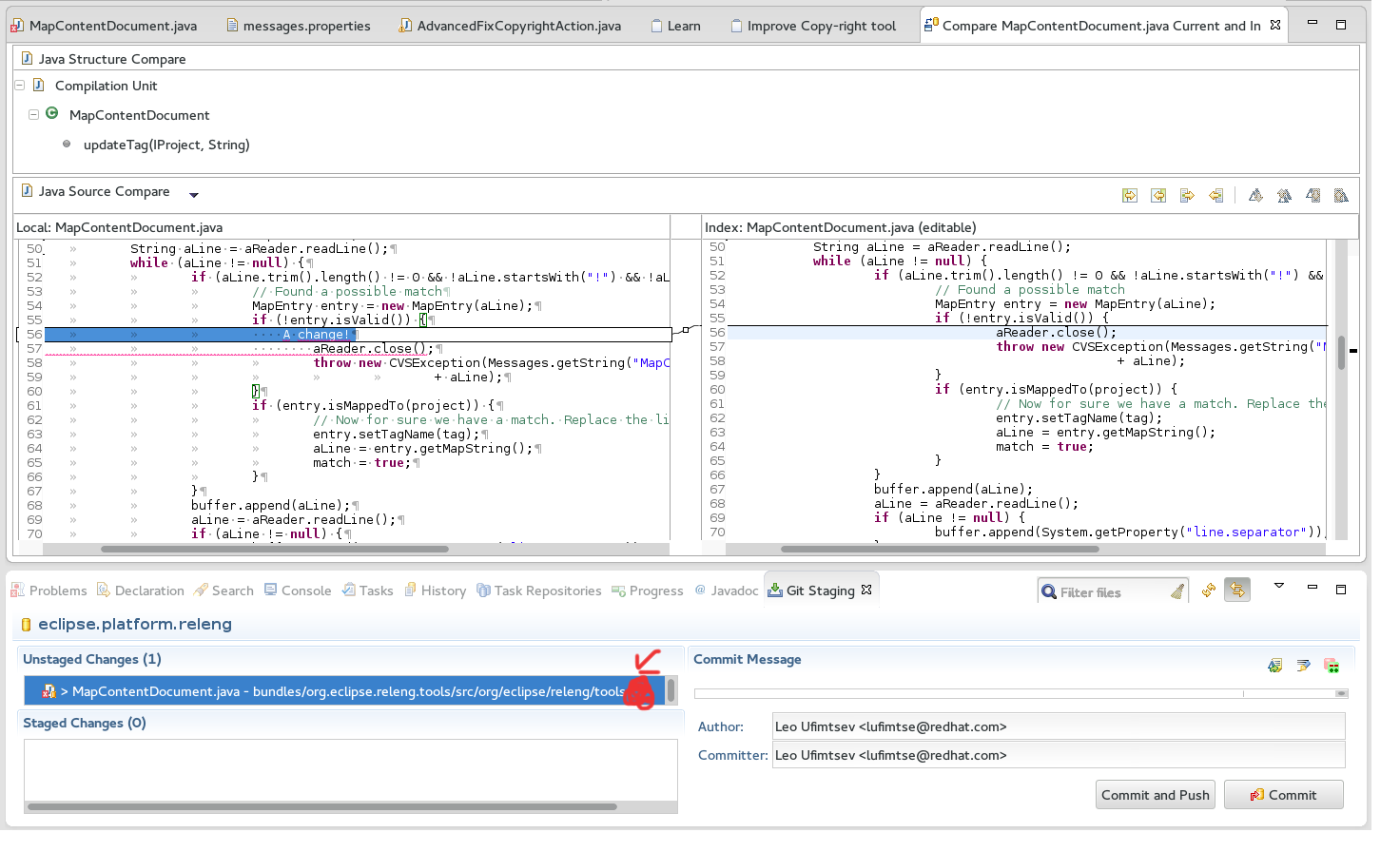1400x852 pixels.
Task: Toggle Add Signed-off-by in commit message
Action: [1303, 665]
